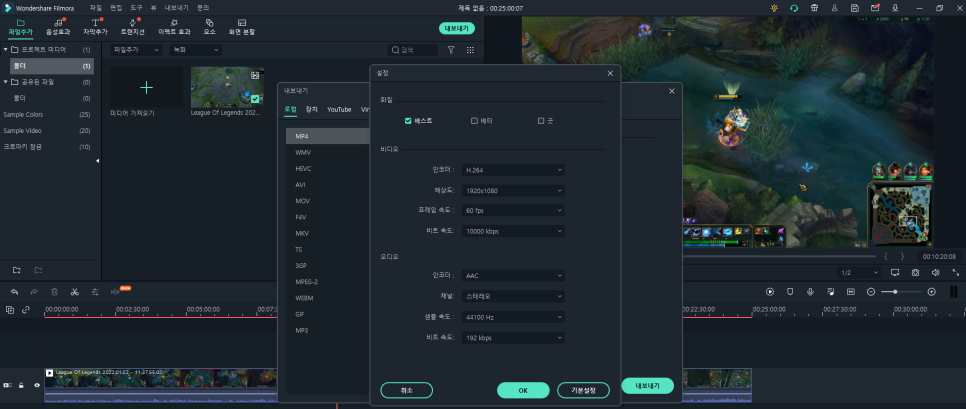Click the timeline zoom slider handle
Viewport: 966px width, 409px height.
coord(895,291)
